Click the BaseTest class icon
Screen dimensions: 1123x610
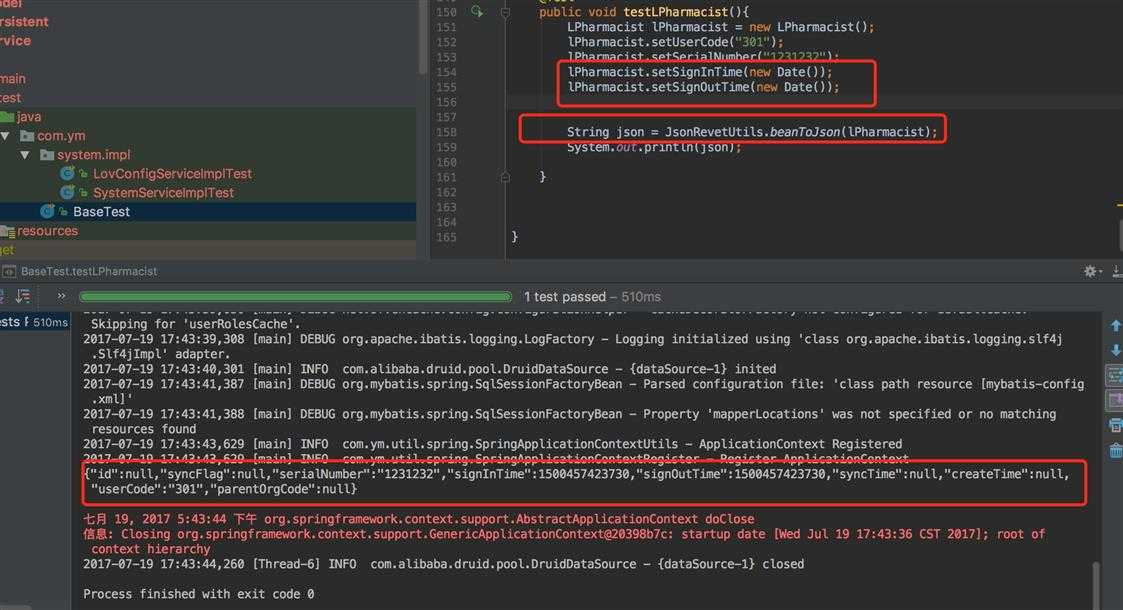click(48, 211)
